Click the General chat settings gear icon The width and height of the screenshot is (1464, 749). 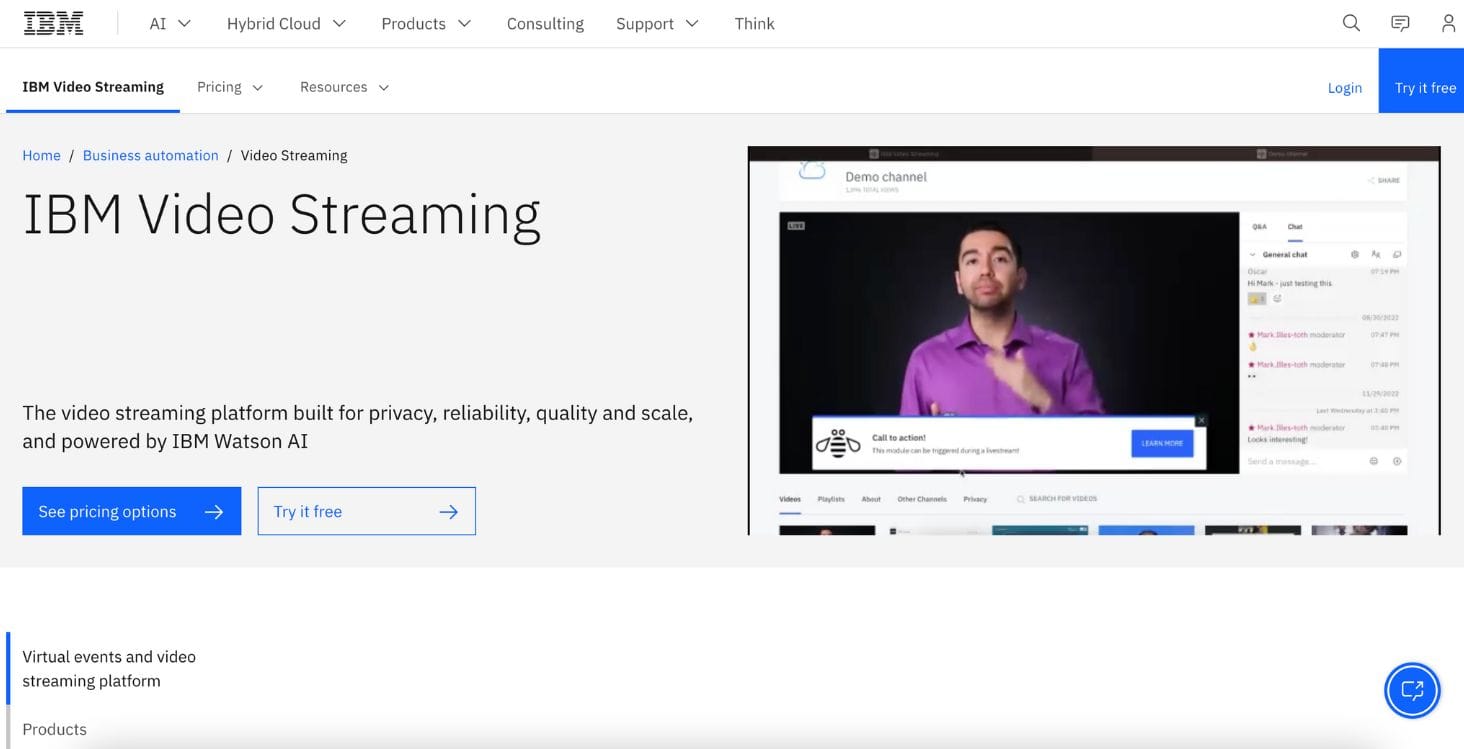click(x=1355, y=255)
